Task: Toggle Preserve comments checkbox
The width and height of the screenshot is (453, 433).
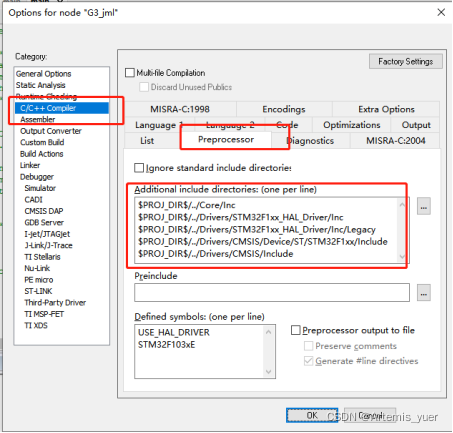Action: tap(309, 346)
